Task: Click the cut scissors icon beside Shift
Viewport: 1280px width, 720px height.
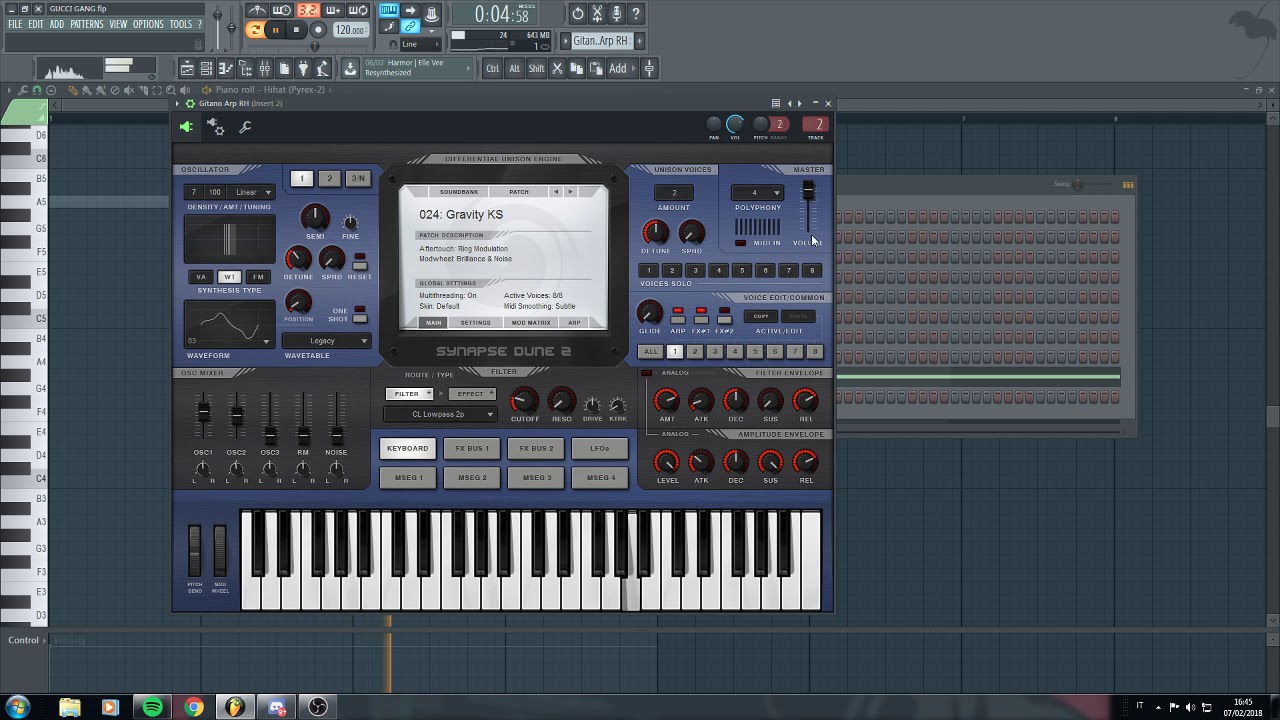Action: click(x=557, y=68)
